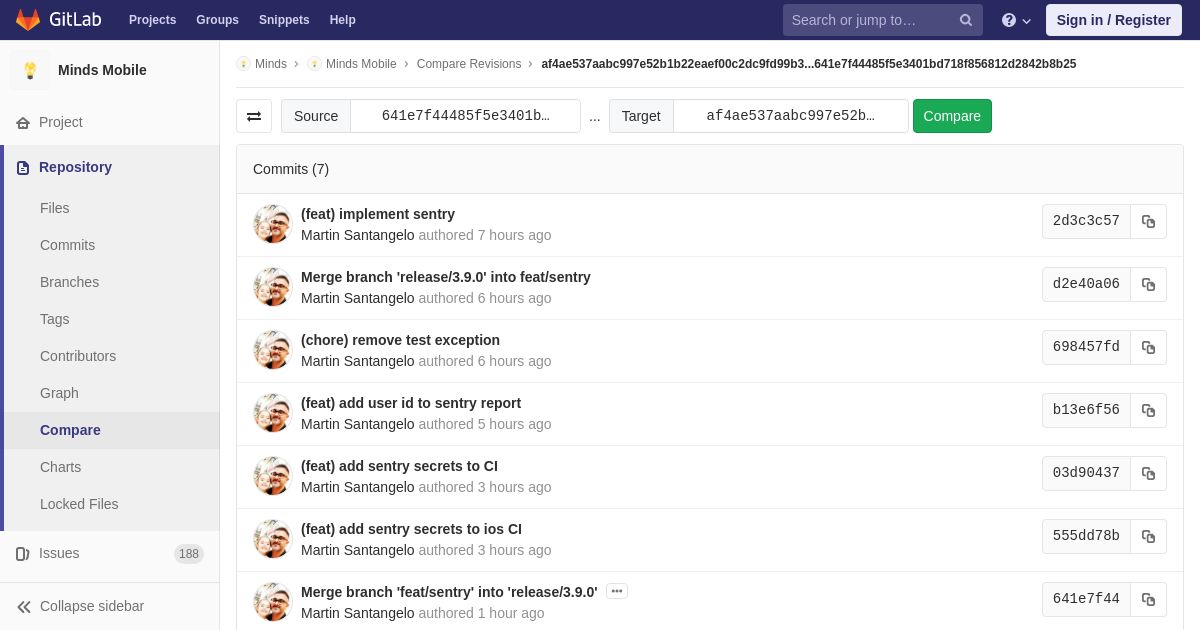Expand the last merge commit description ellipsis
1200x630 pixels.
pos(617,591)
